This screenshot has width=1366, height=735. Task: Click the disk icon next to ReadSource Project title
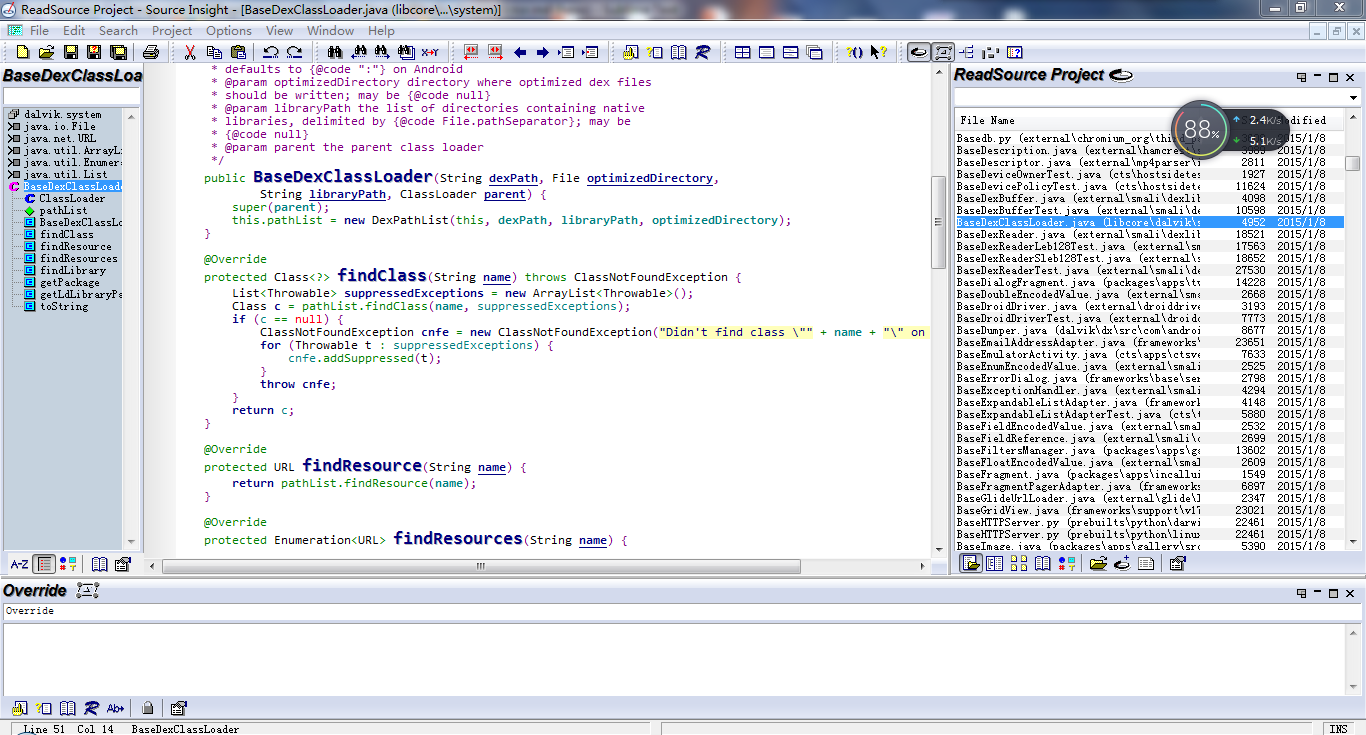1121,75
